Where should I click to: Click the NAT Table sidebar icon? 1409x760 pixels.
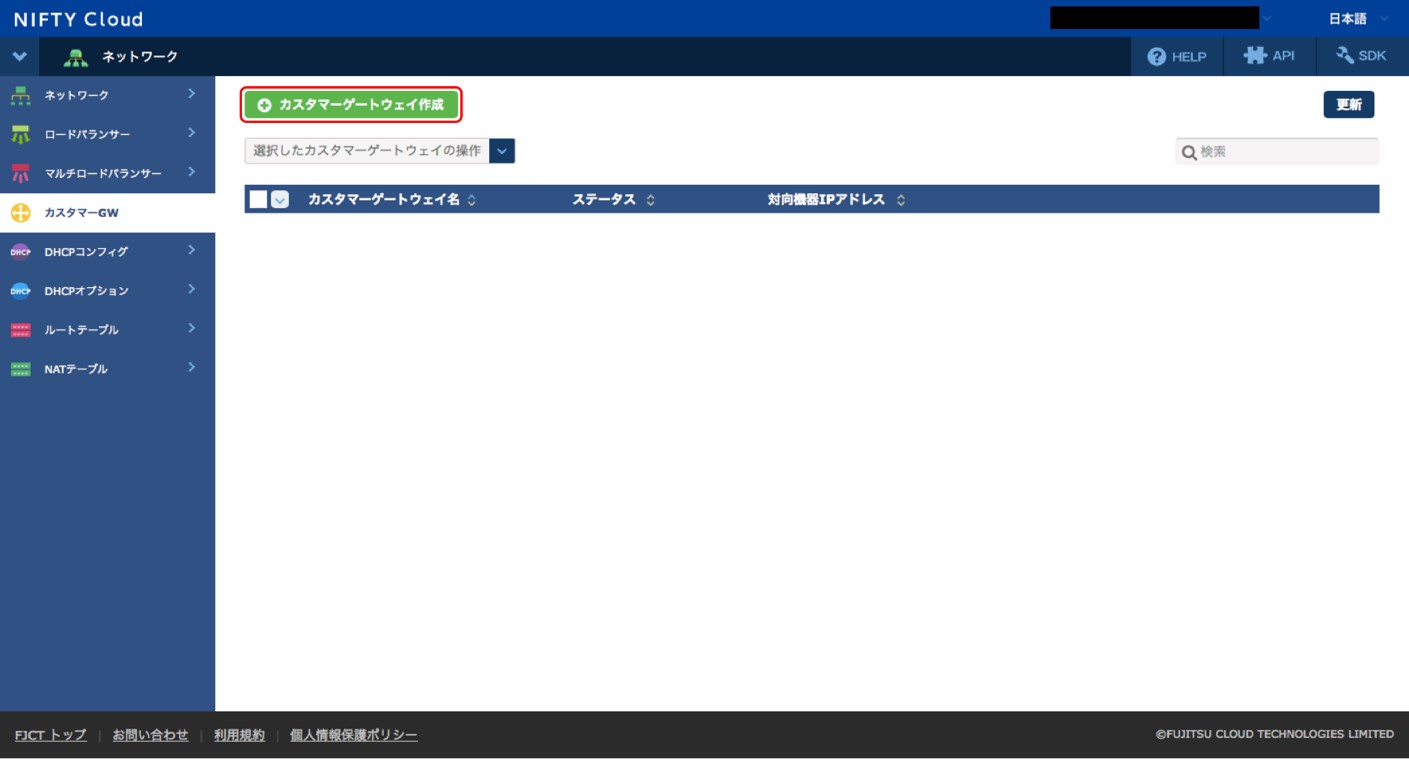point(20,369)
